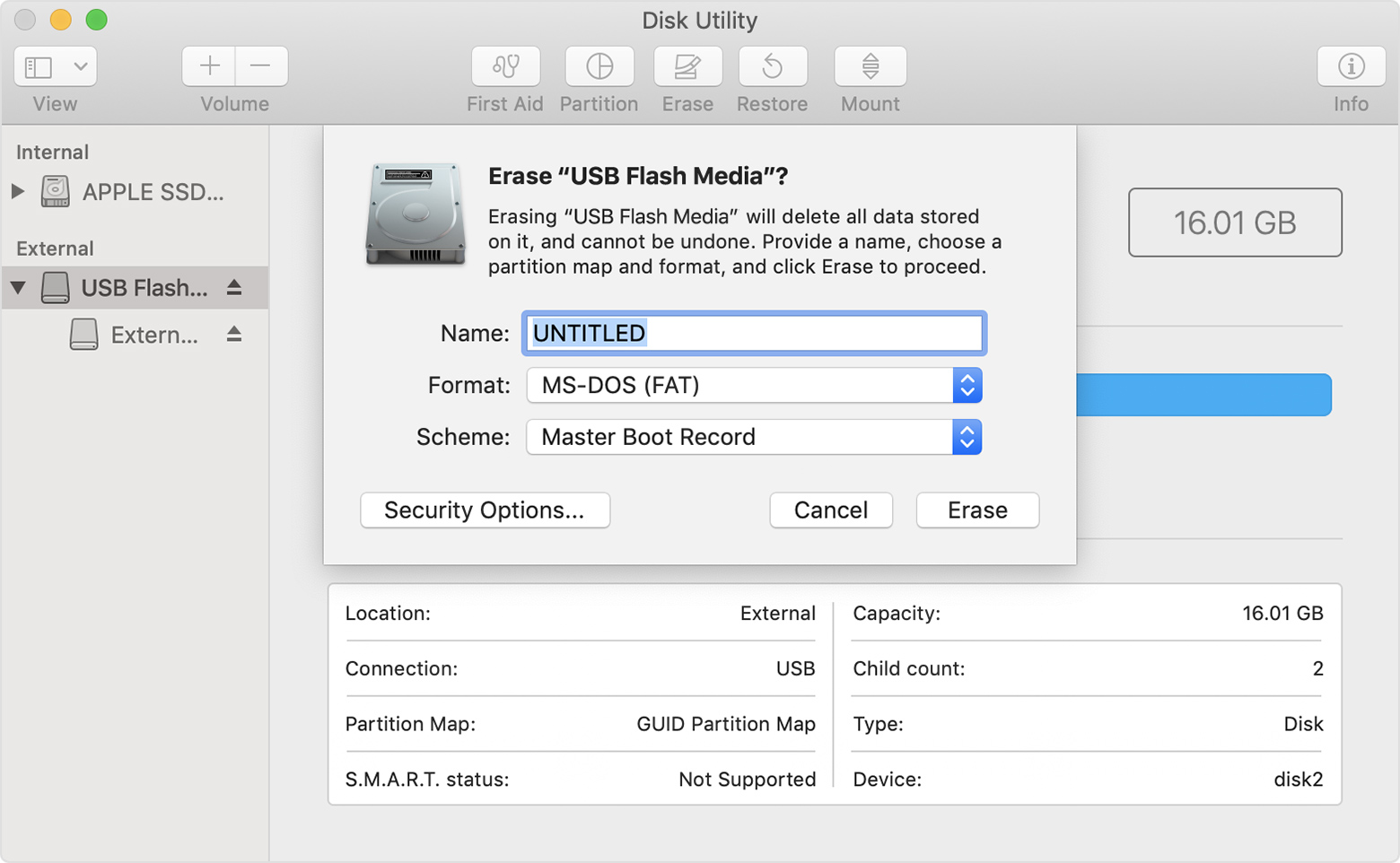Click the Name text field containing UNTITLED
This screenshot has height=863, width=1400.
pos(754,333)
